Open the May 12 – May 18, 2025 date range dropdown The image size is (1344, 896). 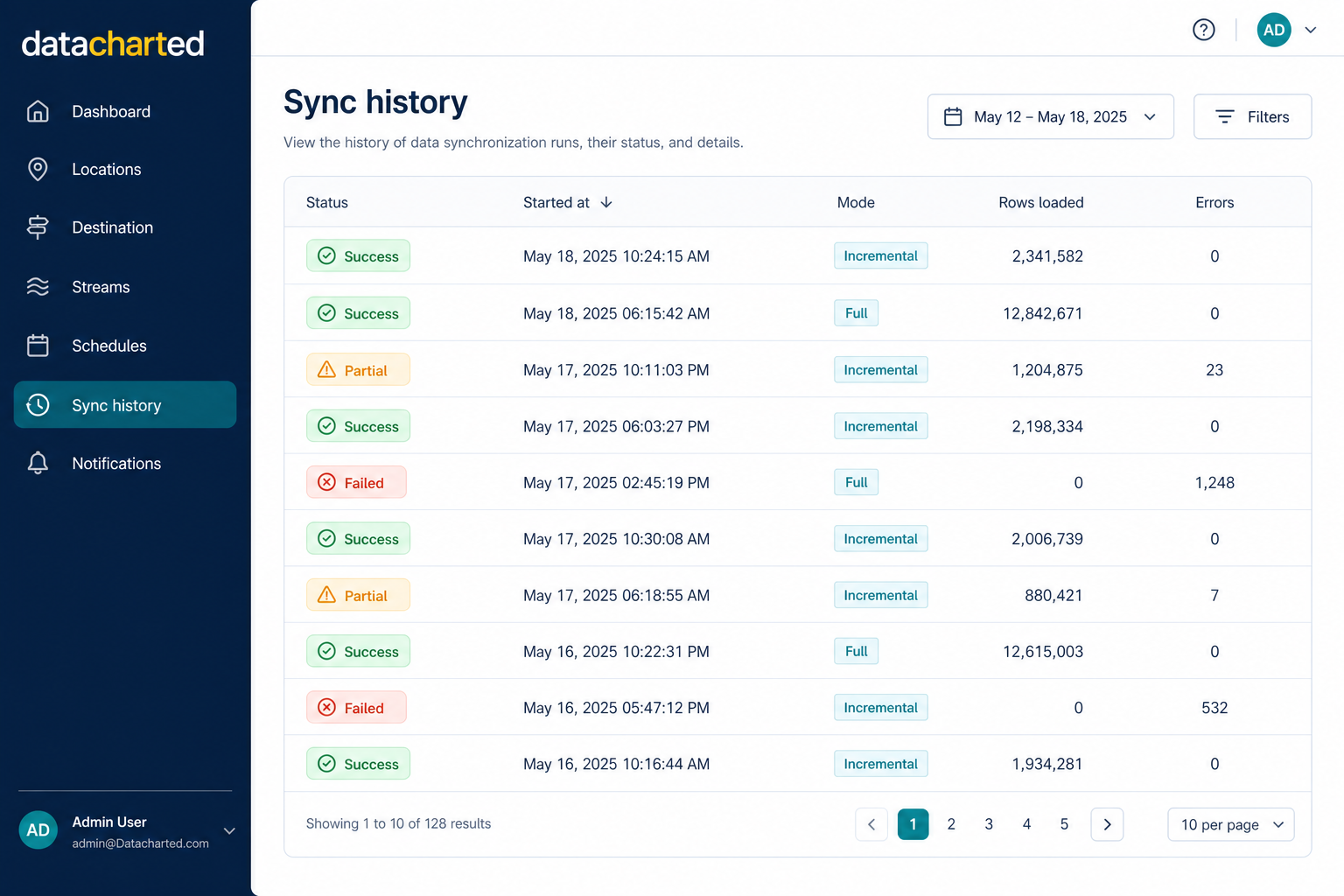[1051, 116]
